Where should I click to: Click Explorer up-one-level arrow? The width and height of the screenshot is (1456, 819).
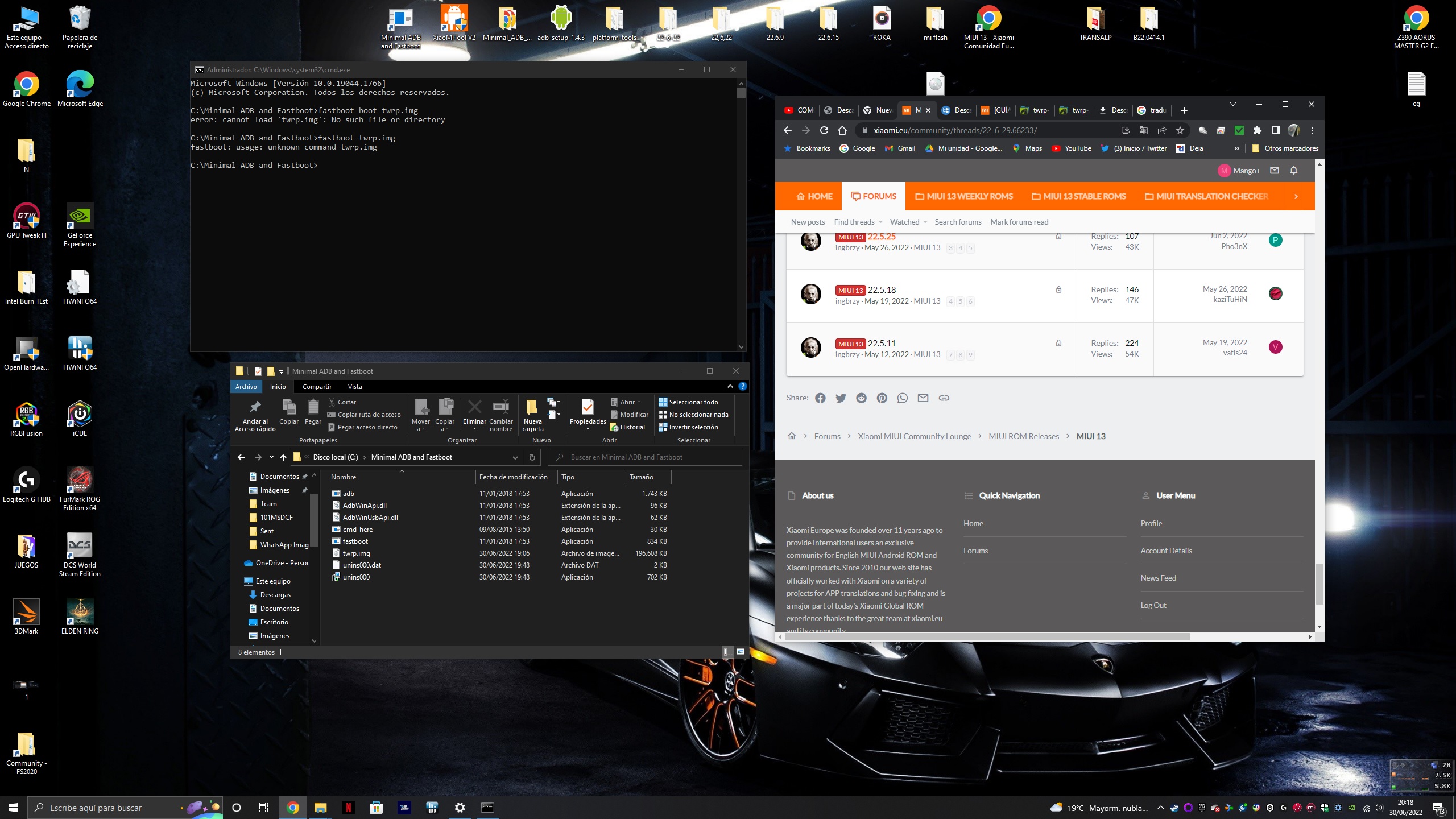283,457
